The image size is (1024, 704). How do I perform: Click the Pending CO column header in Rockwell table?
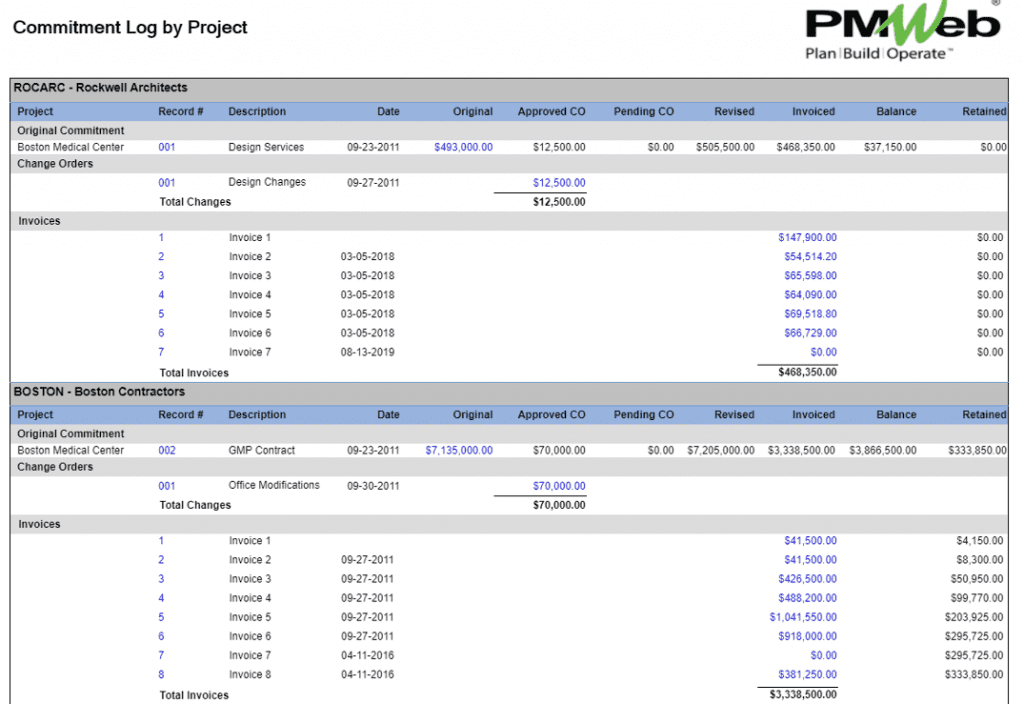point(643,112)
